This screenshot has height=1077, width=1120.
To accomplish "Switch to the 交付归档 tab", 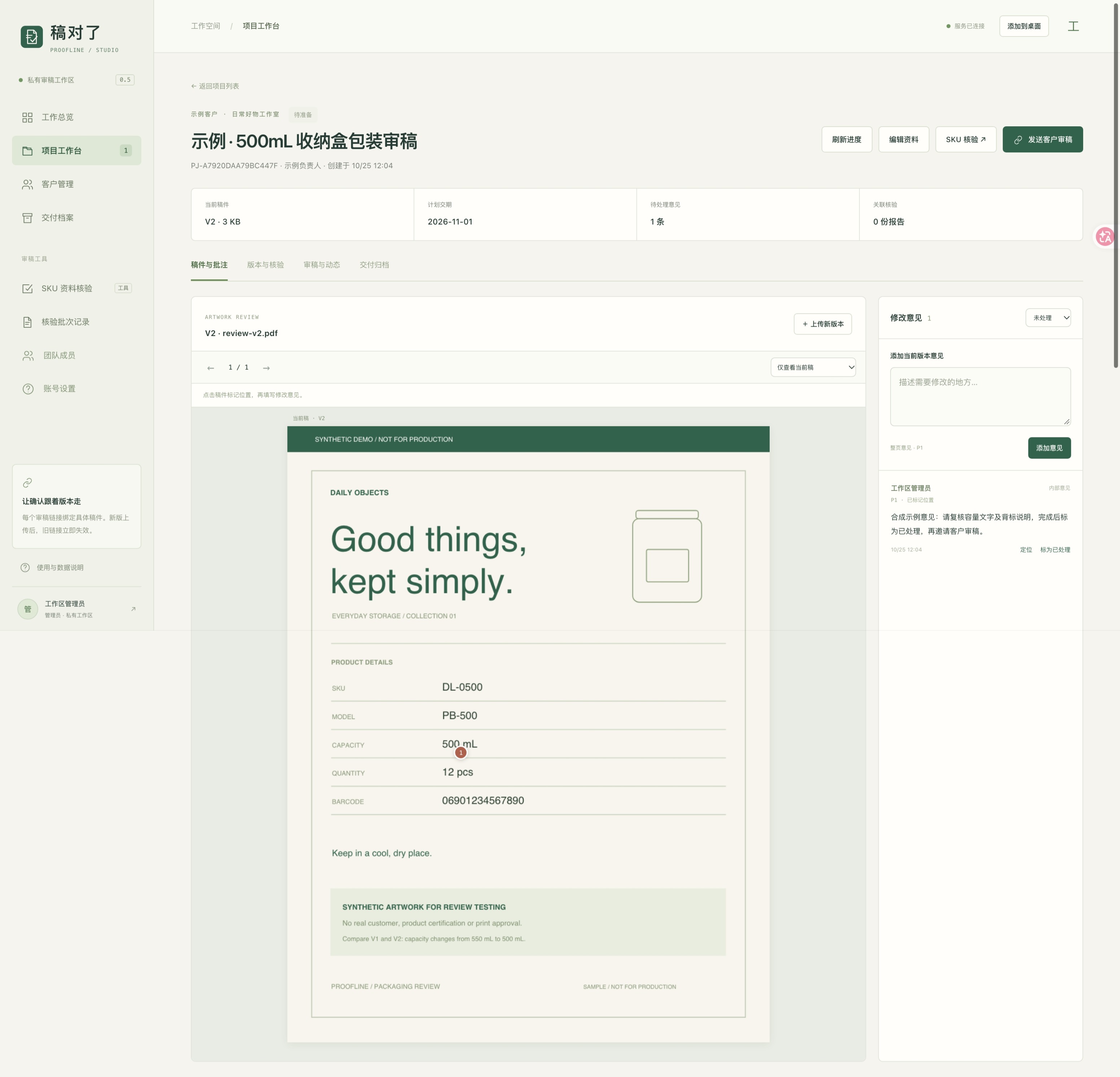I will click(x=374, y=265).
